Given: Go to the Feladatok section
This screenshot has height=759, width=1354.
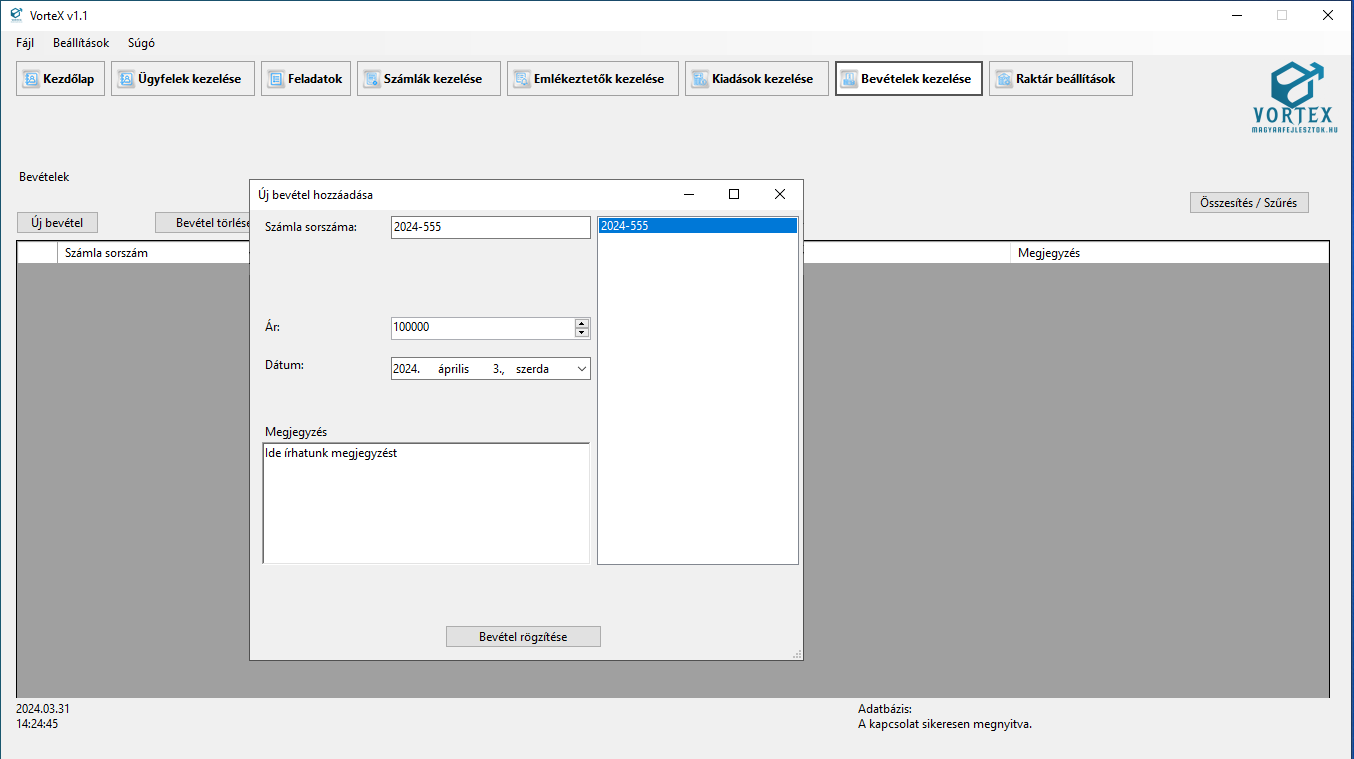Looking at the screenshot, I should 306,79.
